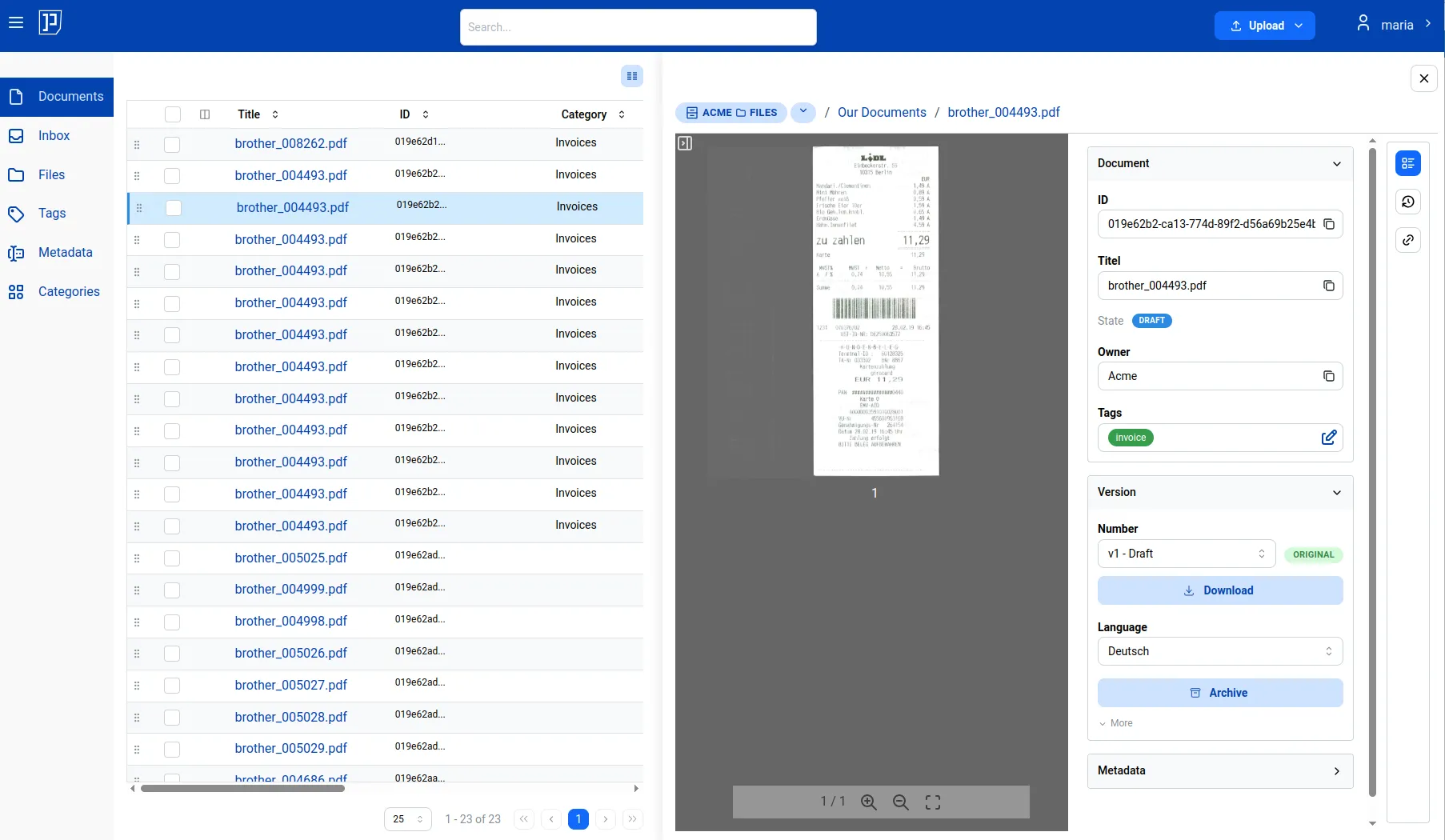
Task: Check the box for brother_005025.pdf
Action: click(172, 558)
